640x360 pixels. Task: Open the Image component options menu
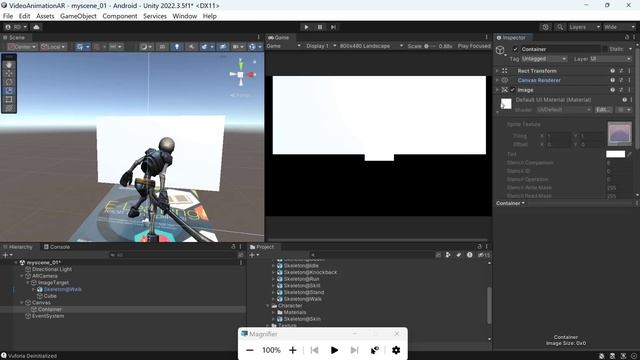630,90
